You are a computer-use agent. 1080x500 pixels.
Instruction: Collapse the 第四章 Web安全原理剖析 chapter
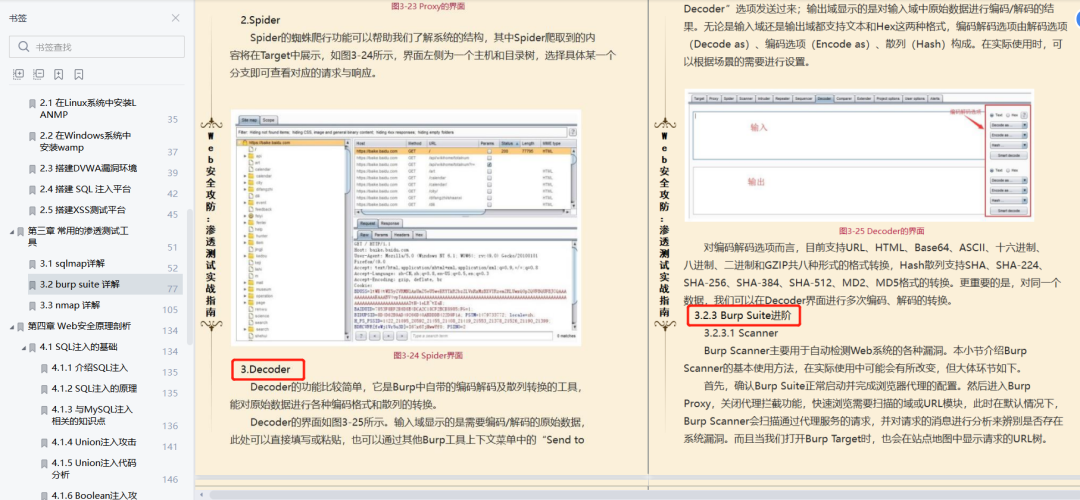click(12, 326)
